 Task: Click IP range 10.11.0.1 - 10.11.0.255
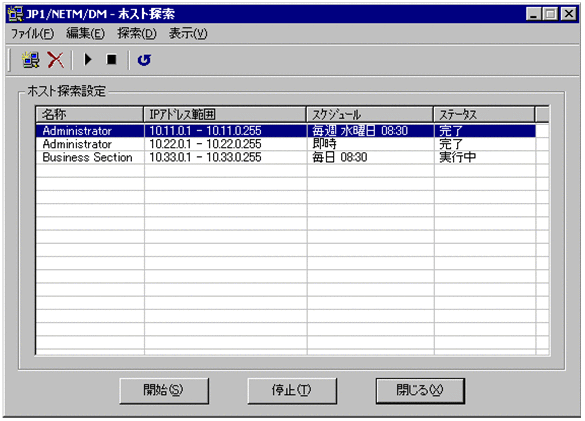coord(205,131)
